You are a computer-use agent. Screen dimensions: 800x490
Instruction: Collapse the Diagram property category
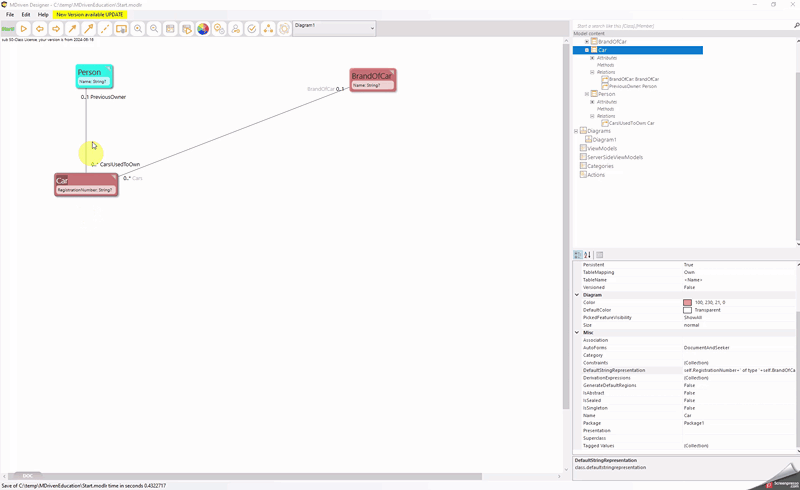click(x=578, y=295)
